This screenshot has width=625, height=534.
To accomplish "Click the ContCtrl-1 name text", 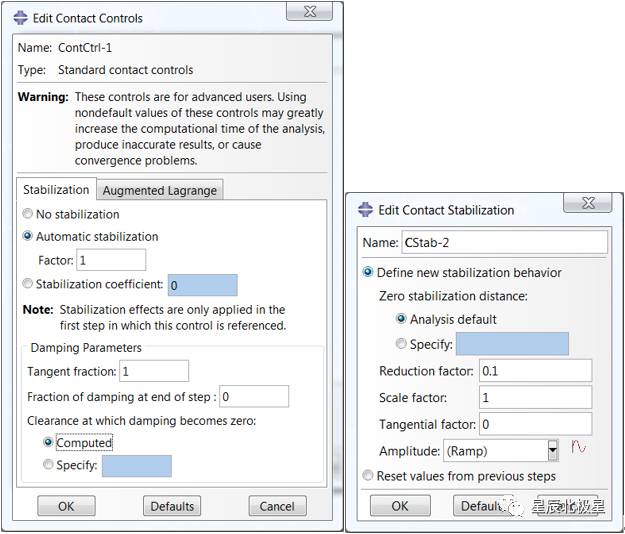I will coord(85,48).
